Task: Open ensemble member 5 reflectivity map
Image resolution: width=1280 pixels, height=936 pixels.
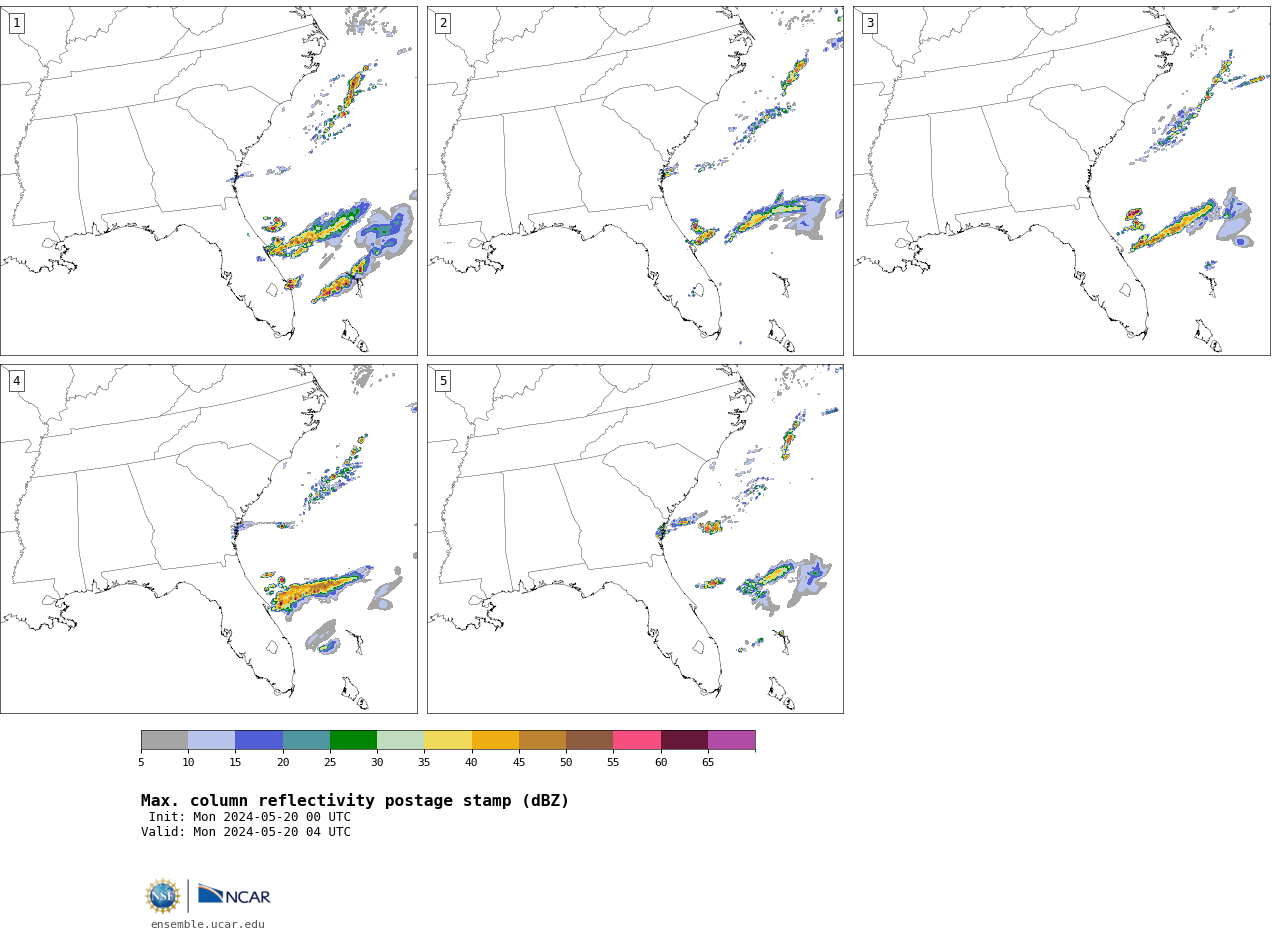Action: point(635,539)
